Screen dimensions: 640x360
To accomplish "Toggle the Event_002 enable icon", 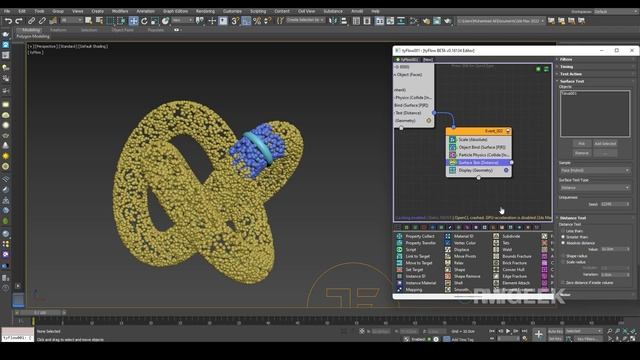I will 508,131.
